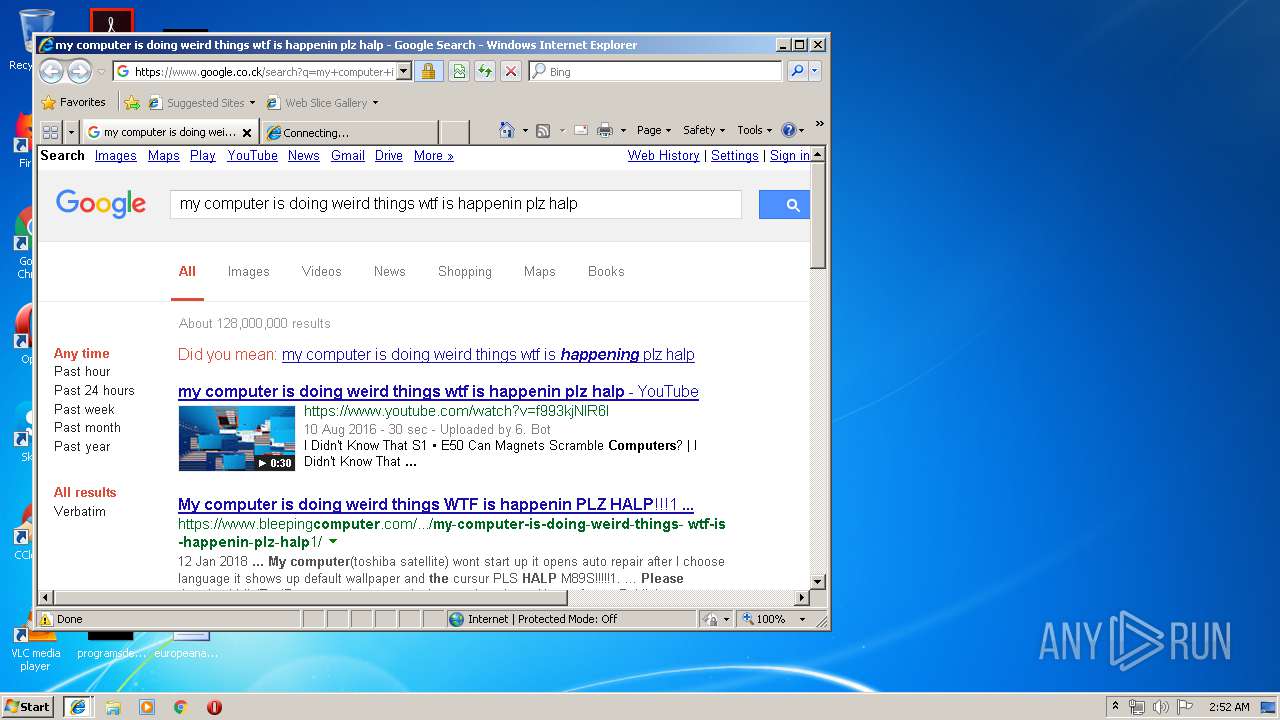The height and width of the screenshot is (720, 1280).
Task: Select the Maps search tab
Action: pyautogui.click(x=539, y=271)
